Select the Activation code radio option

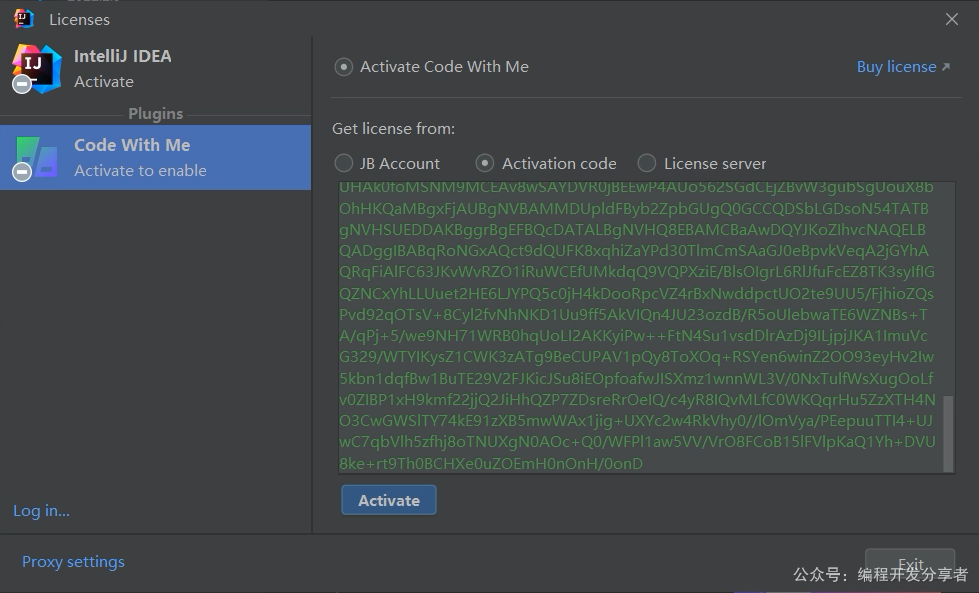(x=485, y=163)
